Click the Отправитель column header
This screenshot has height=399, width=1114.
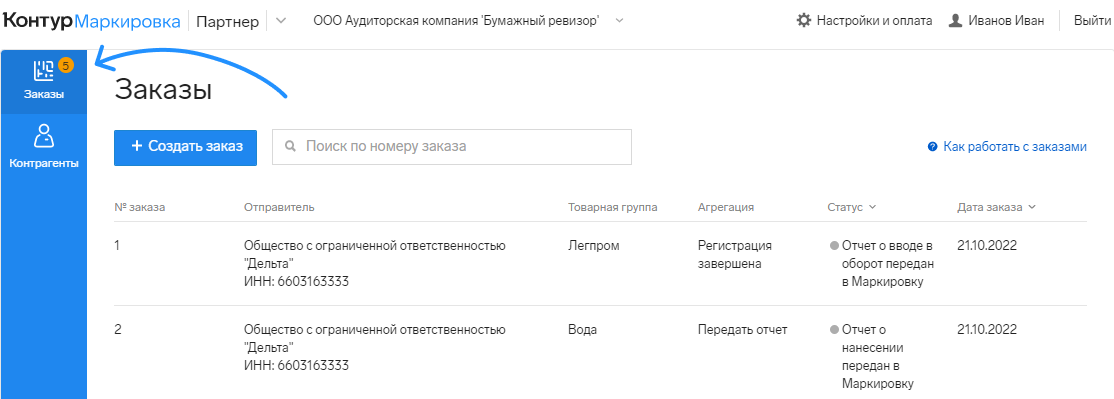coord(279,207)
